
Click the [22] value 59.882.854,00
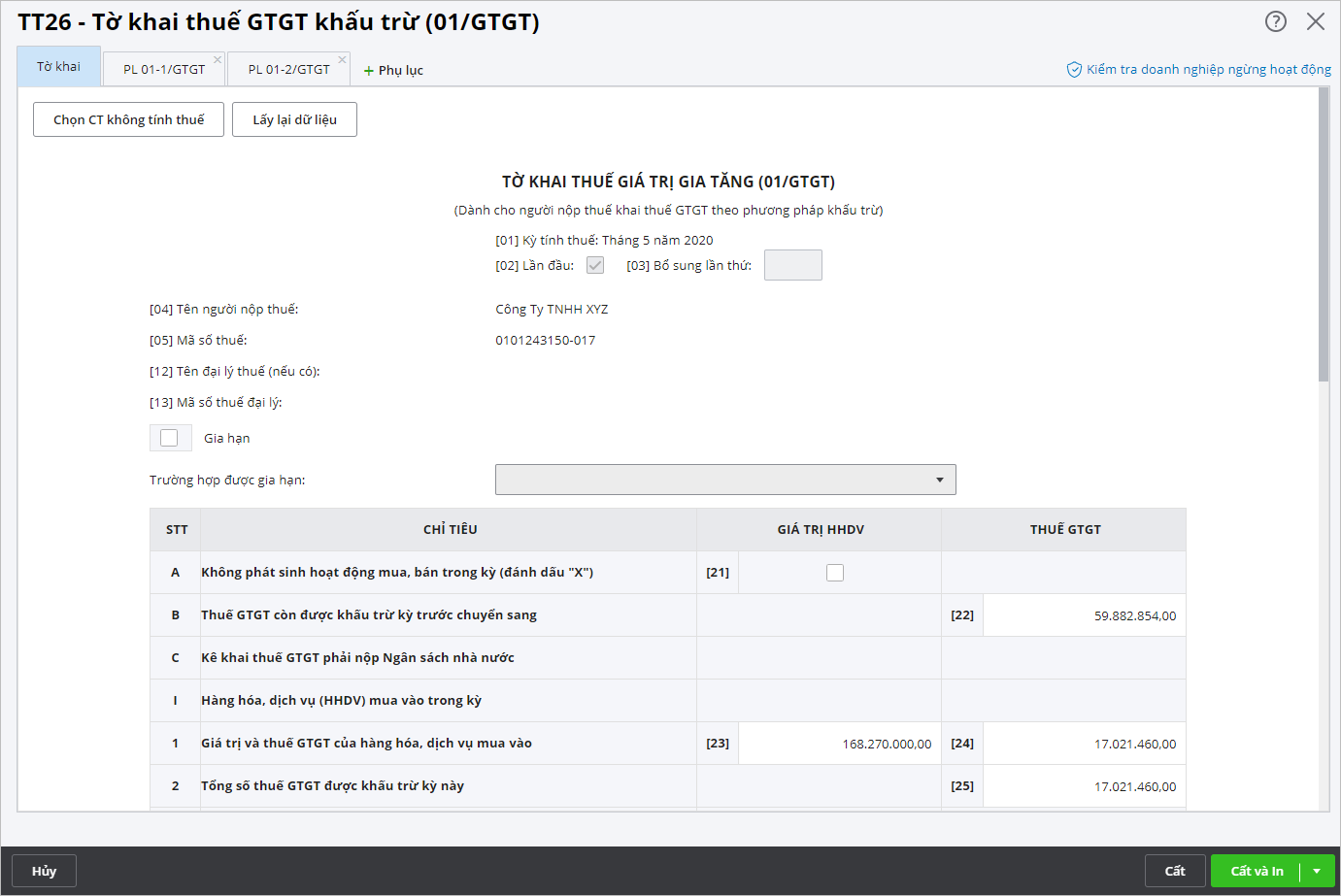[x=1085, y=615]
